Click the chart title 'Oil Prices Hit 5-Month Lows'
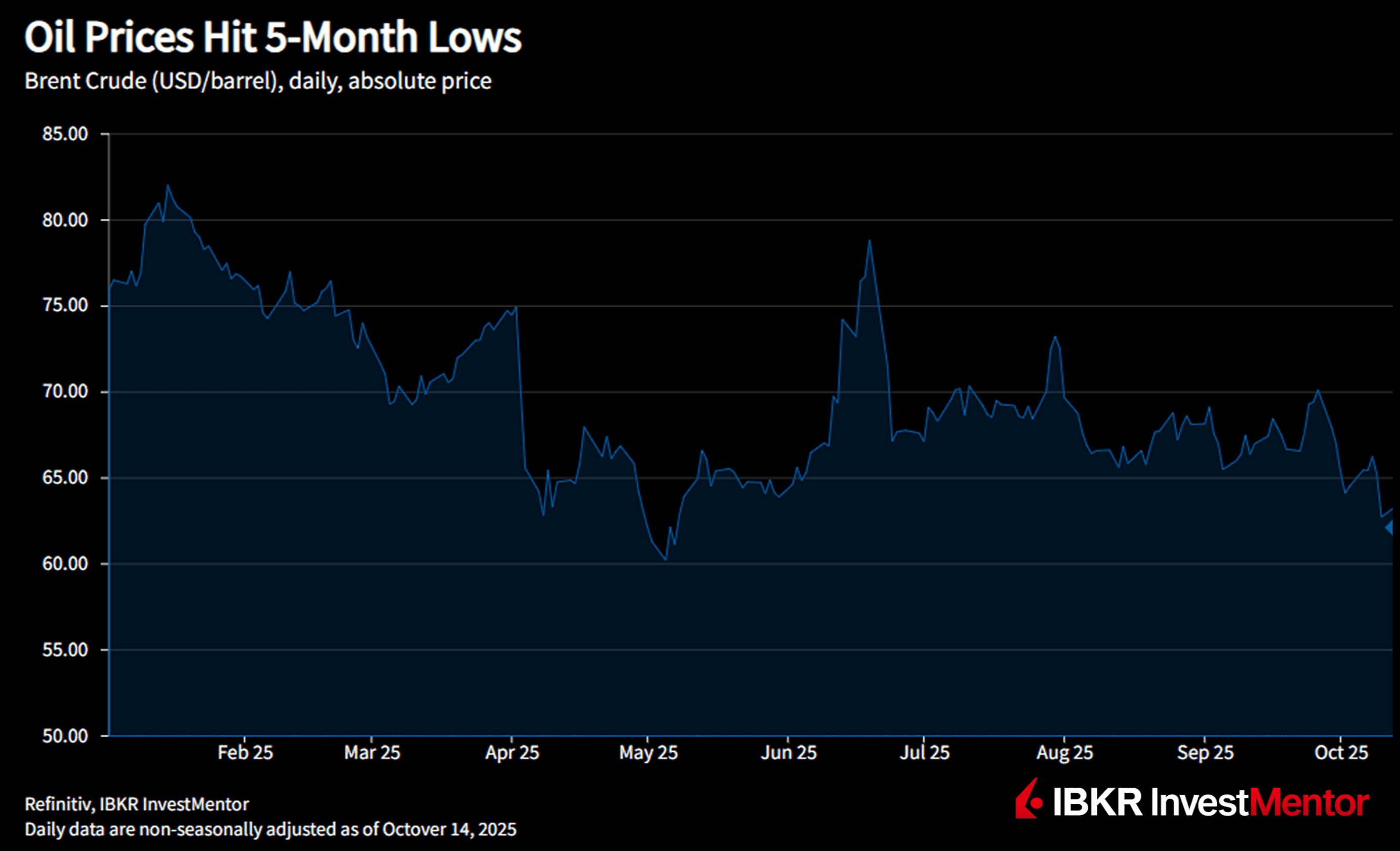This screenshot has height=851, width=1400. tap(274, 38)
